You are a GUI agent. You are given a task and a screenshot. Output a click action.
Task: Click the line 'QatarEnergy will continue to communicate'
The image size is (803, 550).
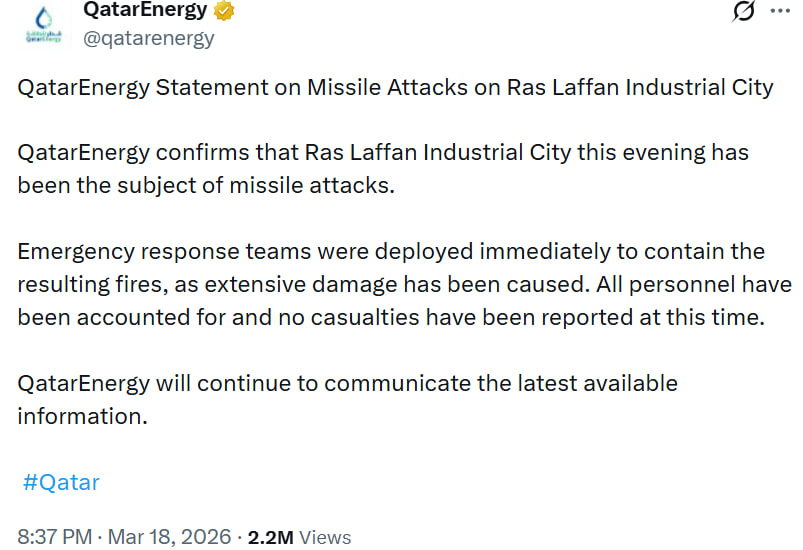click(347, 383)
